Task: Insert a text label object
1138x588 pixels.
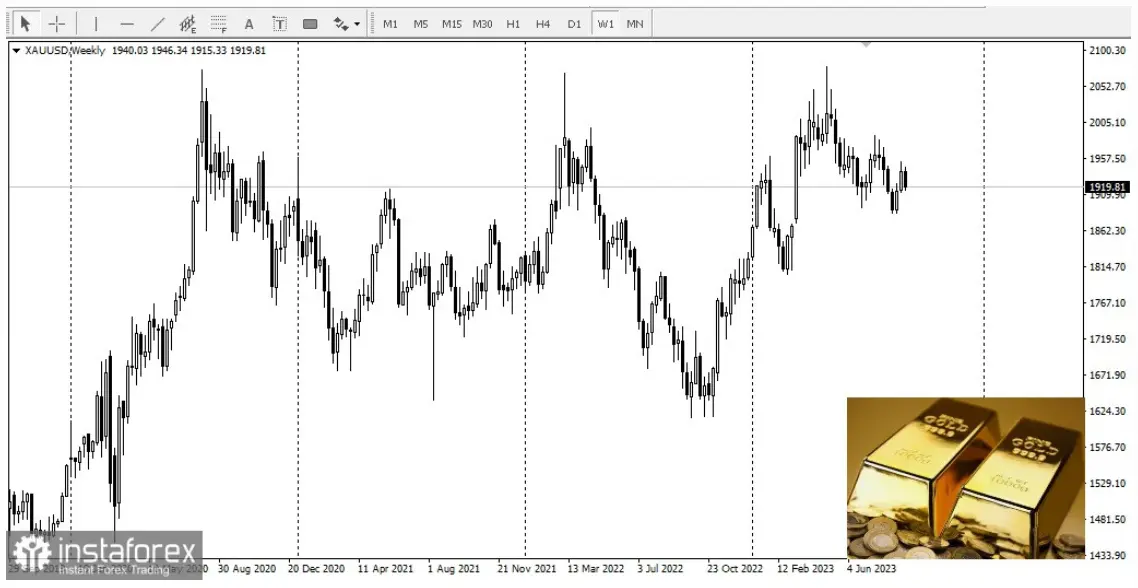Action: 279,23
